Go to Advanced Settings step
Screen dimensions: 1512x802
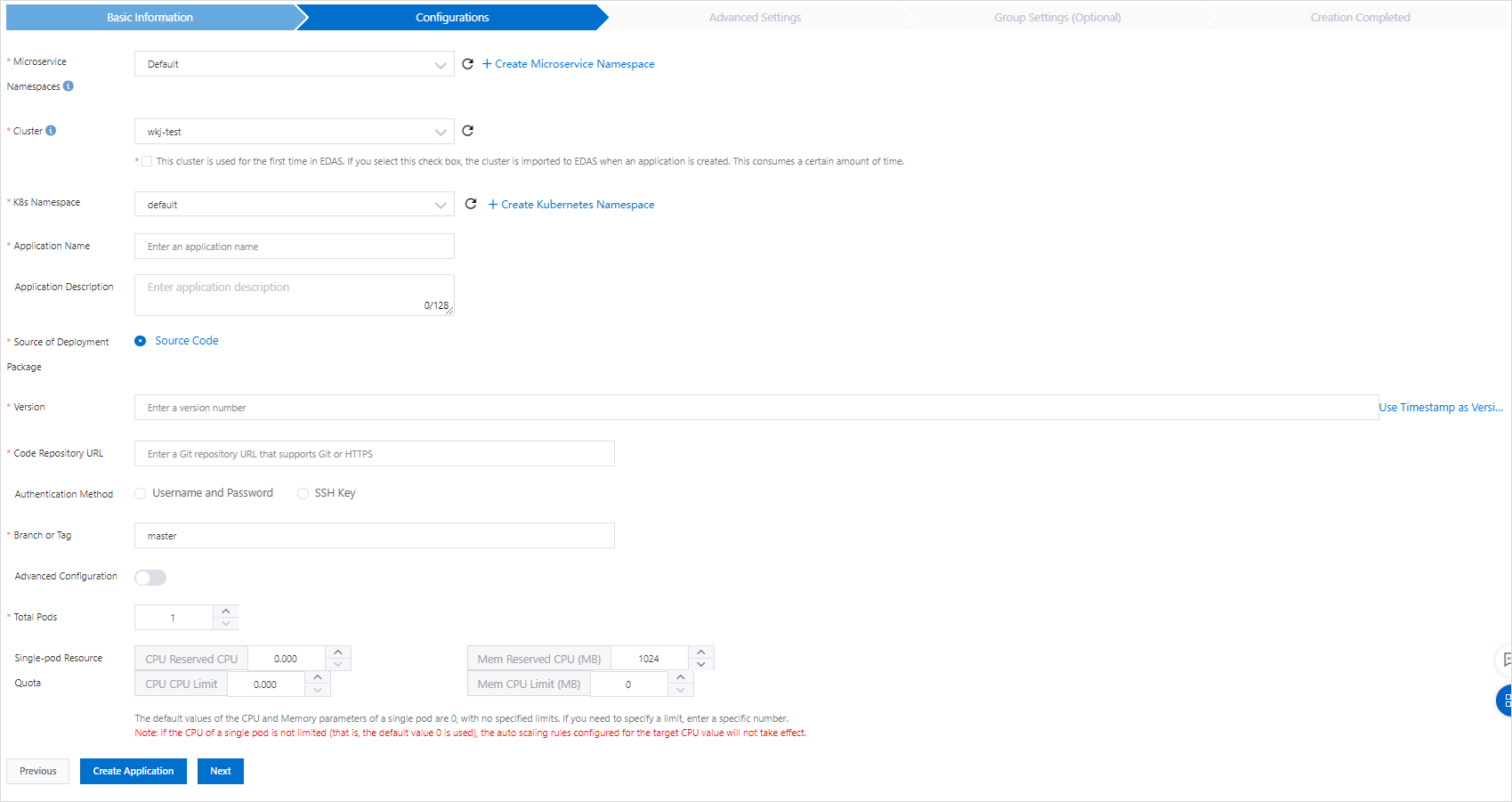coord(755,17)
